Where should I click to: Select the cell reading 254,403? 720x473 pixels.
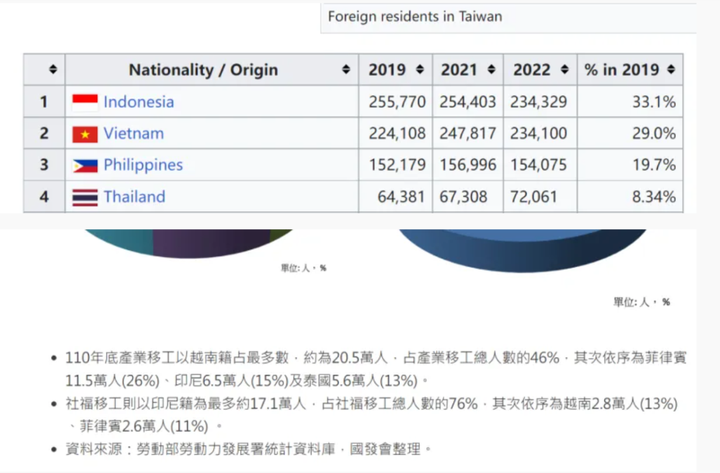(x=468, y=101)
